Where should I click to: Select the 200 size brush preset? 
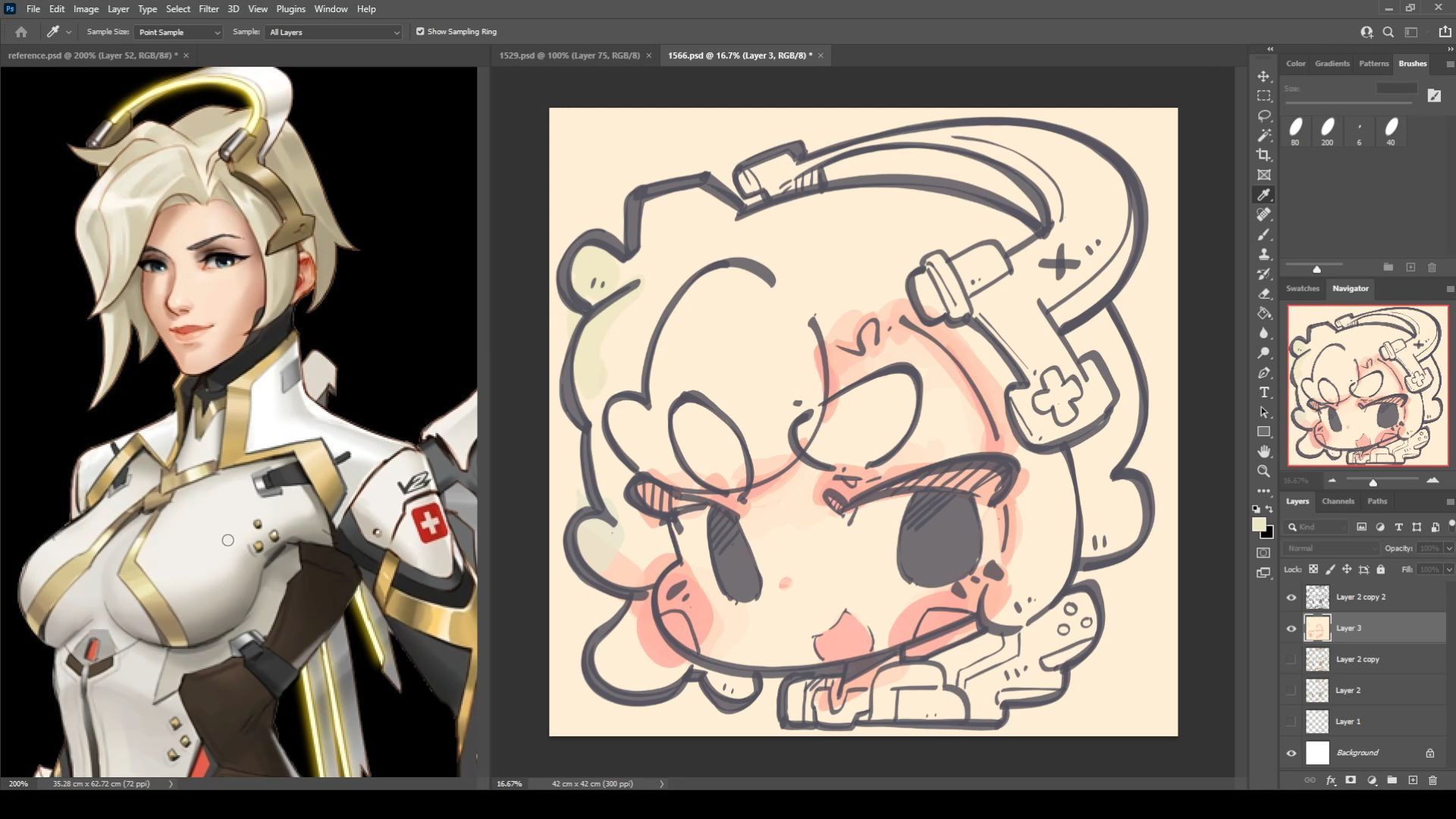[1327, 131]
